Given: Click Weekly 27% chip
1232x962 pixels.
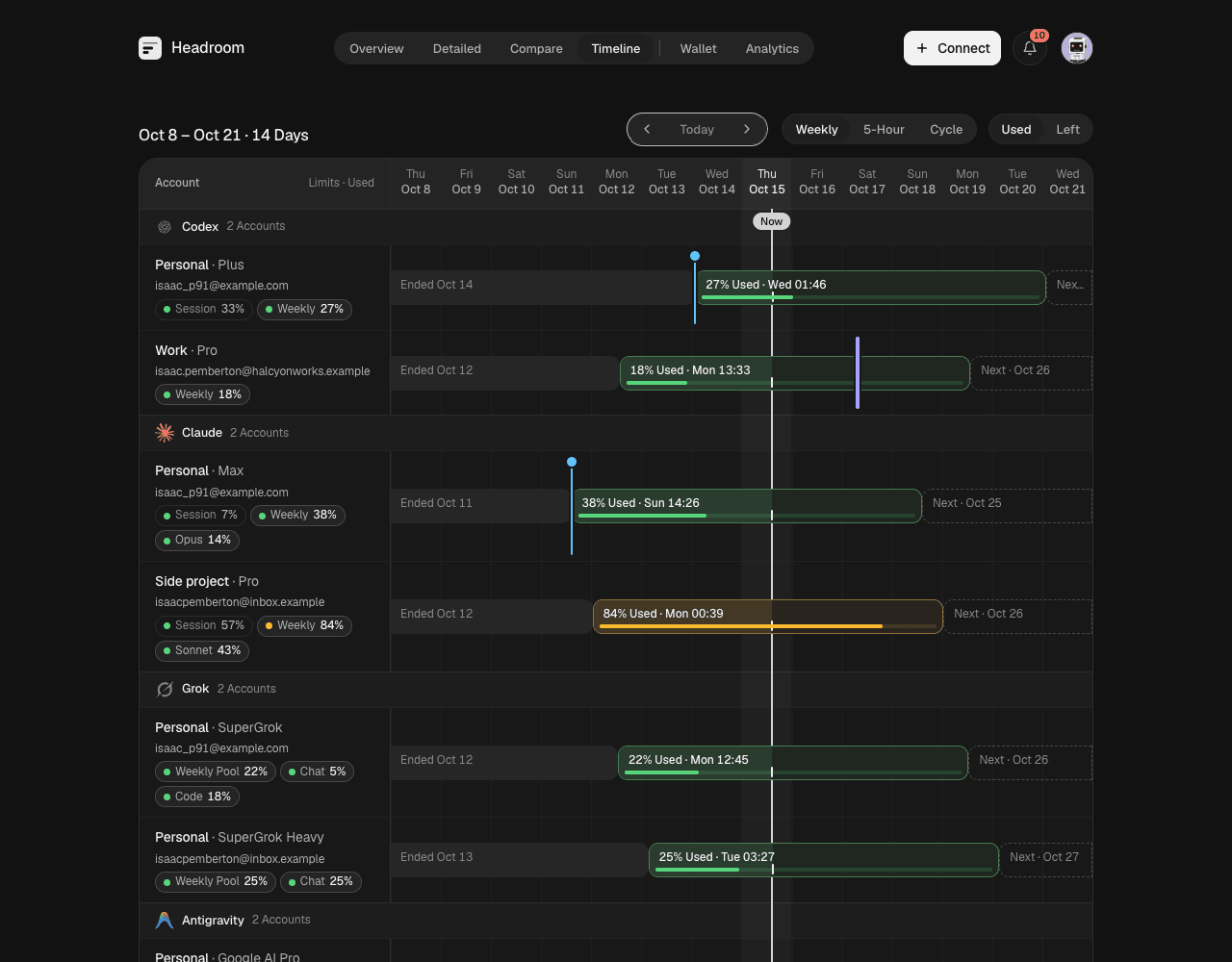Looking at the screenshot, I should click(305, 309).
